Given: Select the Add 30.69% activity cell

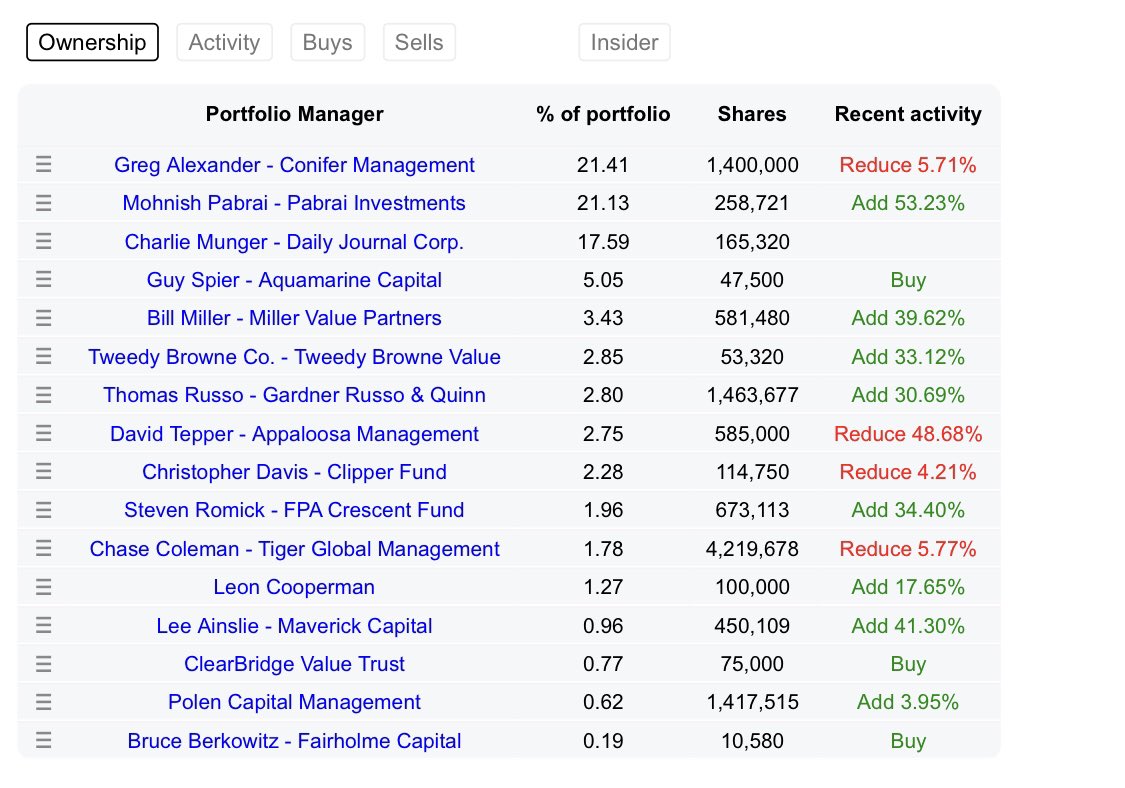Looking at the screenshot, I should point(908,395).
